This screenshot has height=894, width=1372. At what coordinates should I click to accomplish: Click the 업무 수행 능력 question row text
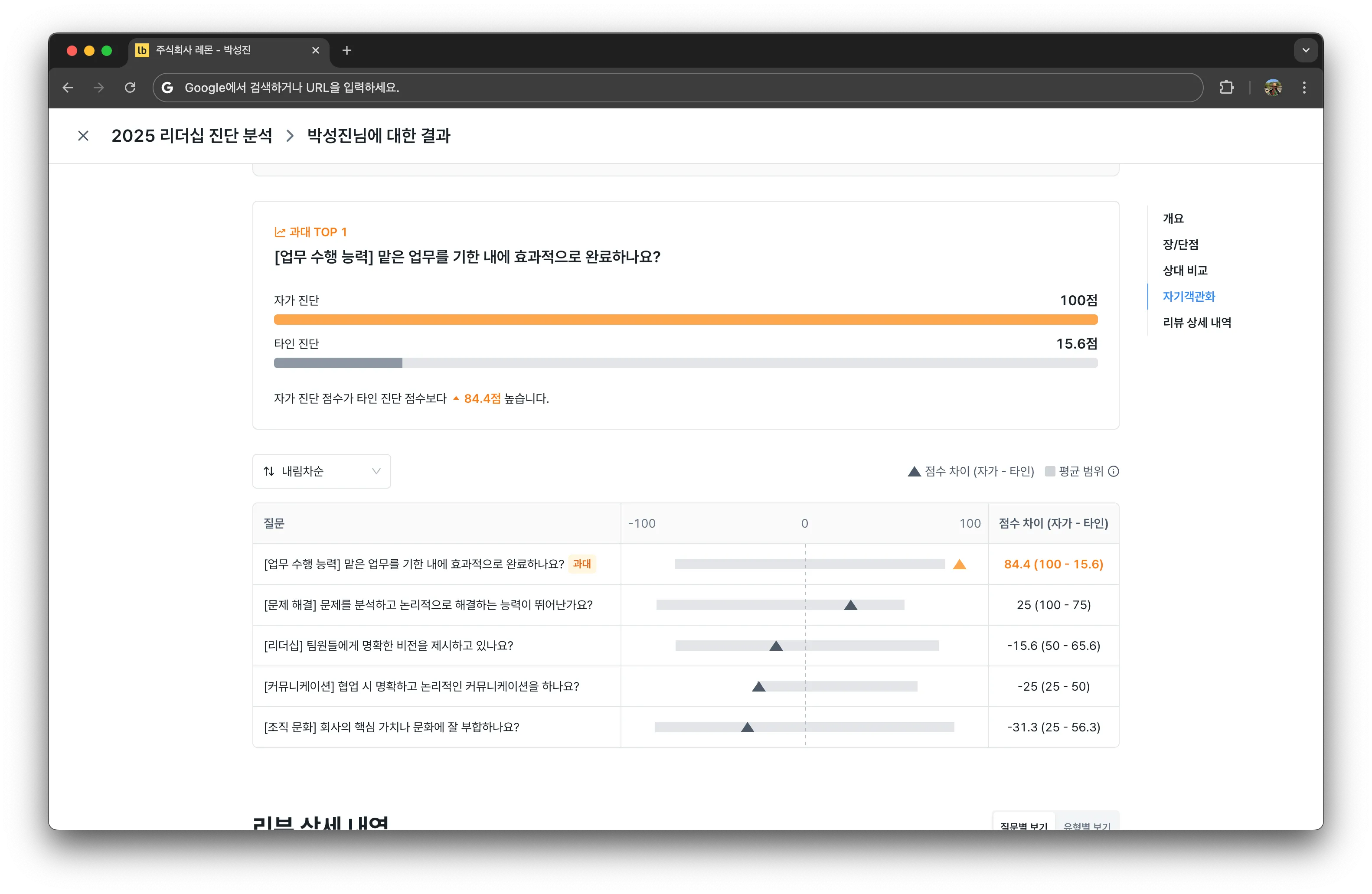coord(413,564)
